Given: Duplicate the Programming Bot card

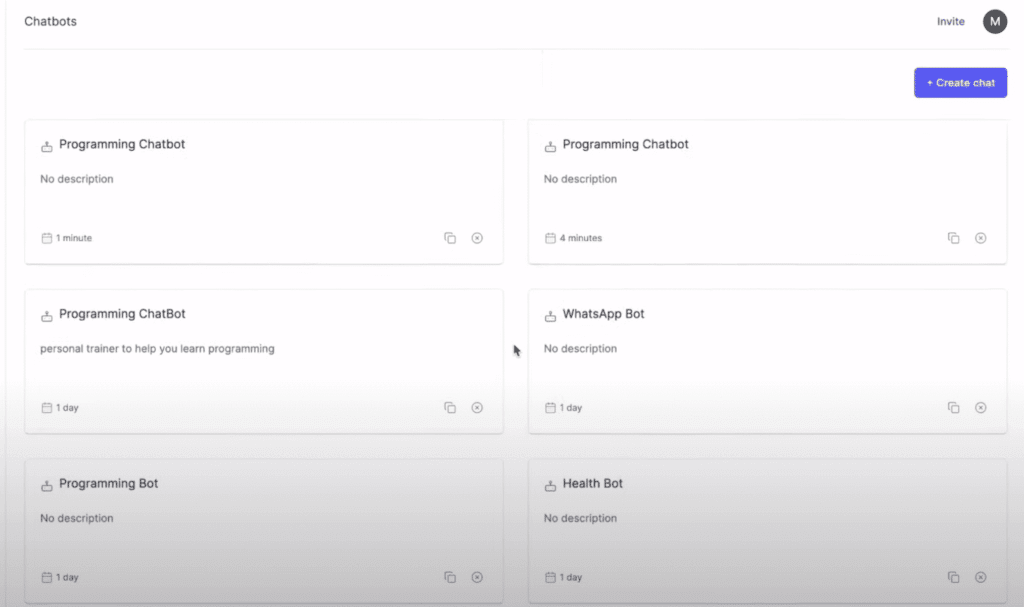Looking at the screenshot, I should [x=450, y=577].
